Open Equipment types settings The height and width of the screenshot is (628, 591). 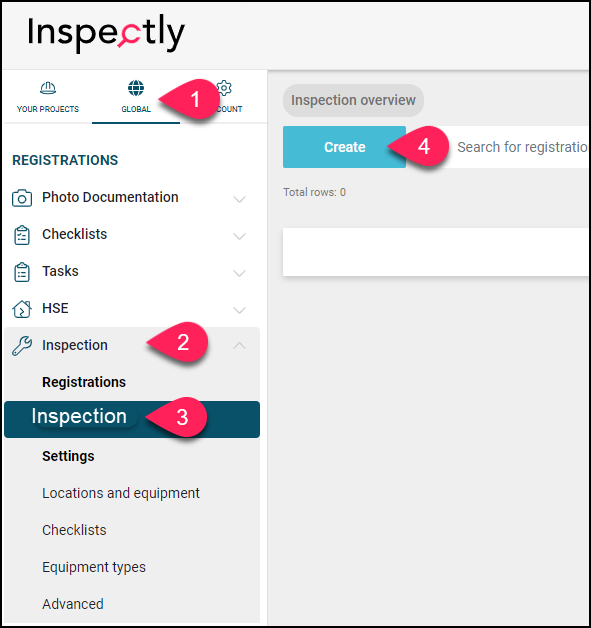[x=94, y=567]
